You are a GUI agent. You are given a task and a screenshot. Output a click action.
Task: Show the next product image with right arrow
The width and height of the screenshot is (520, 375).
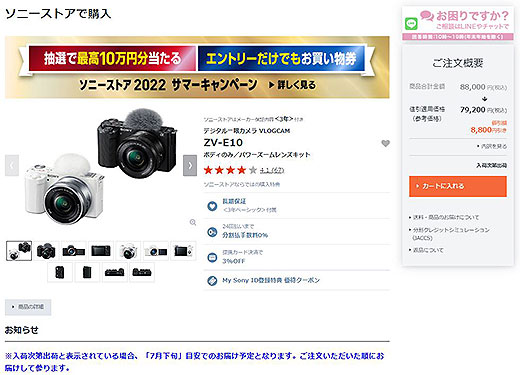(x=190, y=165)
